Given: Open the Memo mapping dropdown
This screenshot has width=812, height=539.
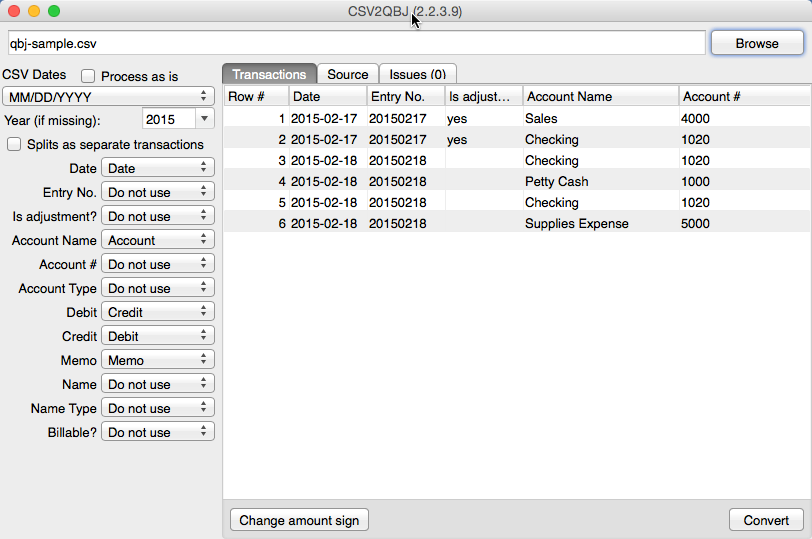Looking at the screenshot, I should coord(157,360).
